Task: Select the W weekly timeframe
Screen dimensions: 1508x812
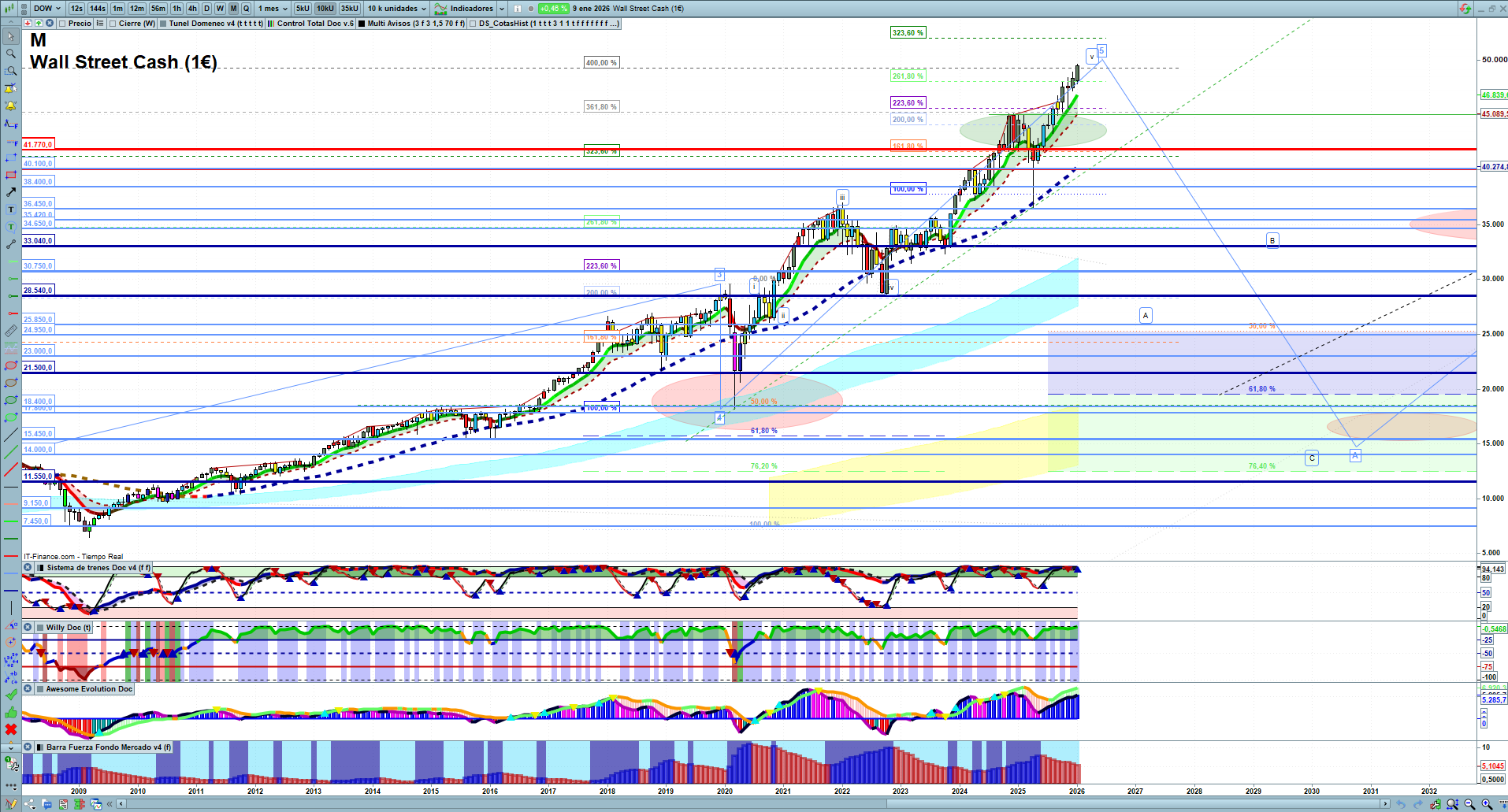Action: click(x=220, y=9)
